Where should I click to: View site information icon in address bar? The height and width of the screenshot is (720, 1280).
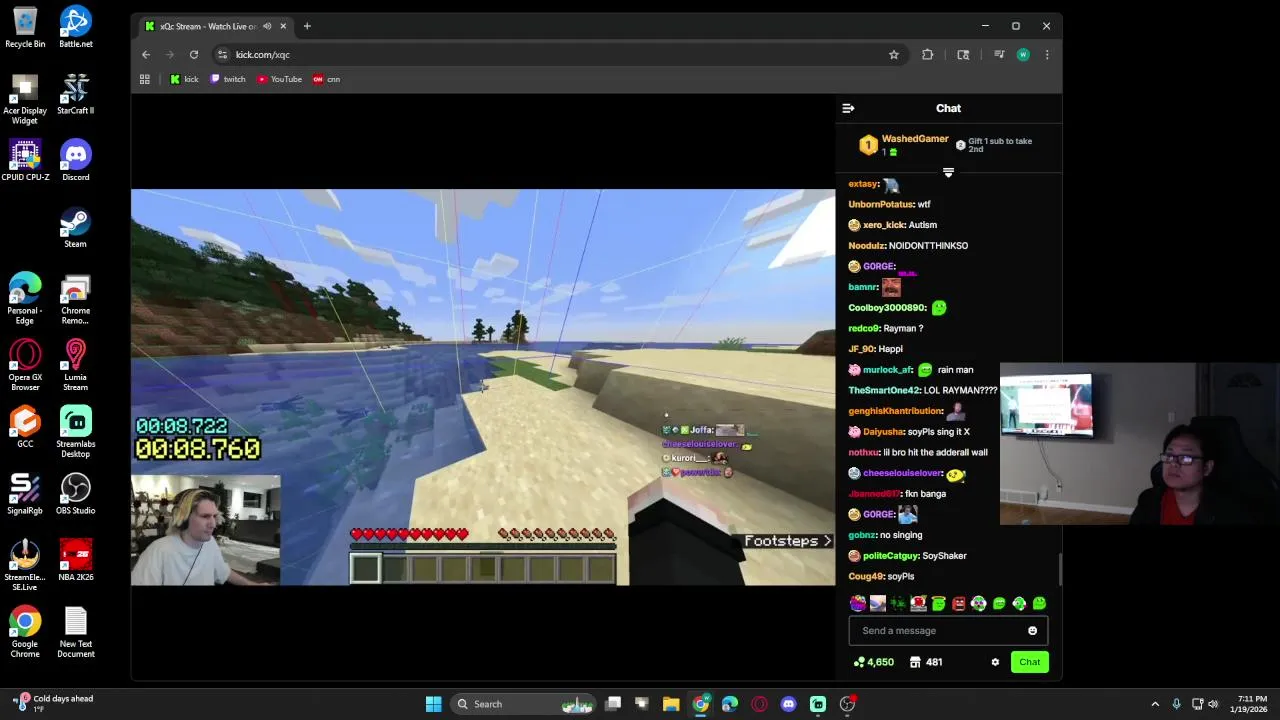pyautogui.click(x=223, y=55)
